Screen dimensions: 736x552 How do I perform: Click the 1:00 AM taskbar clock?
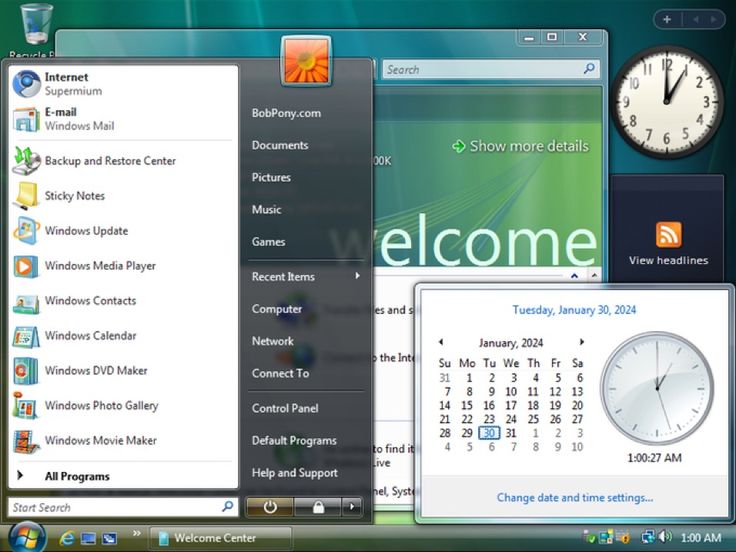point(700,537)
